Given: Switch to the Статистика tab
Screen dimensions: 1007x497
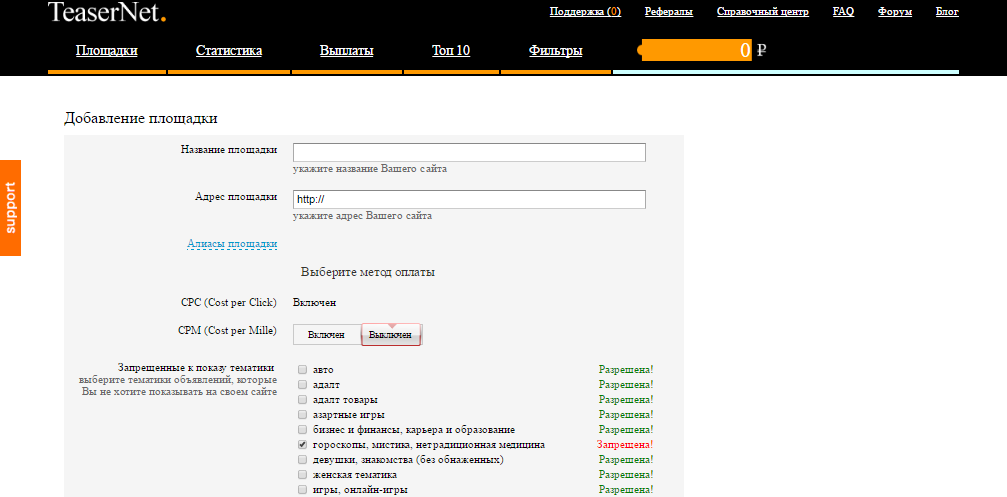Looking at the screenshot, I should click(229, 50).
